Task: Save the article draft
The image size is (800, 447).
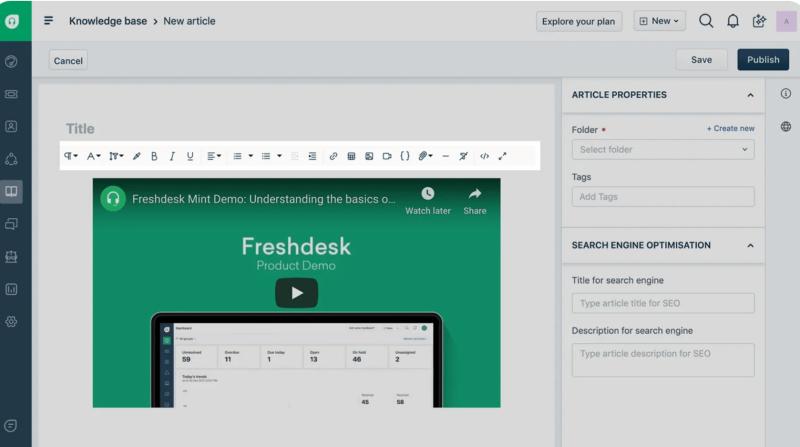Action: click(701, 60)
